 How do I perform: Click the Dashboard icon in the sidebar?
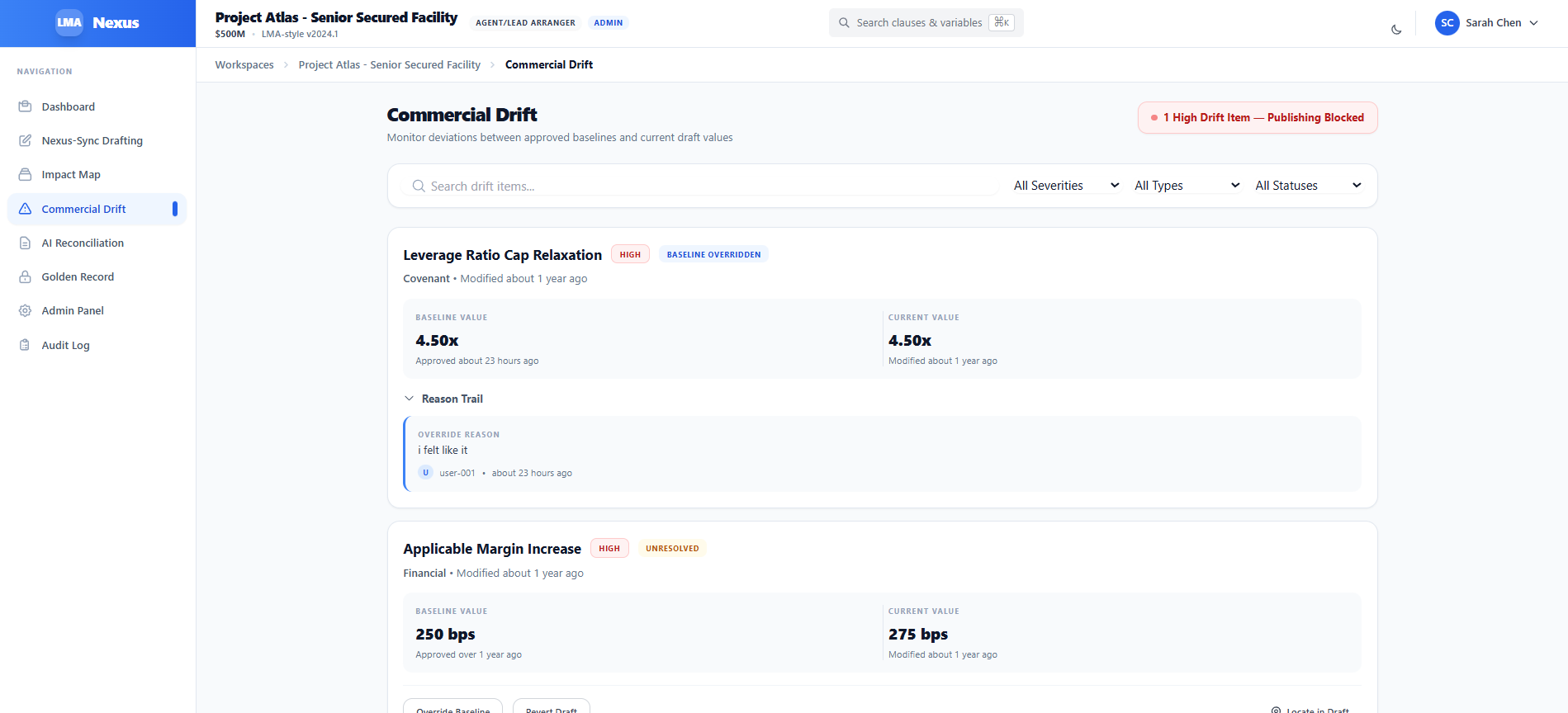[x=26, y=106]
